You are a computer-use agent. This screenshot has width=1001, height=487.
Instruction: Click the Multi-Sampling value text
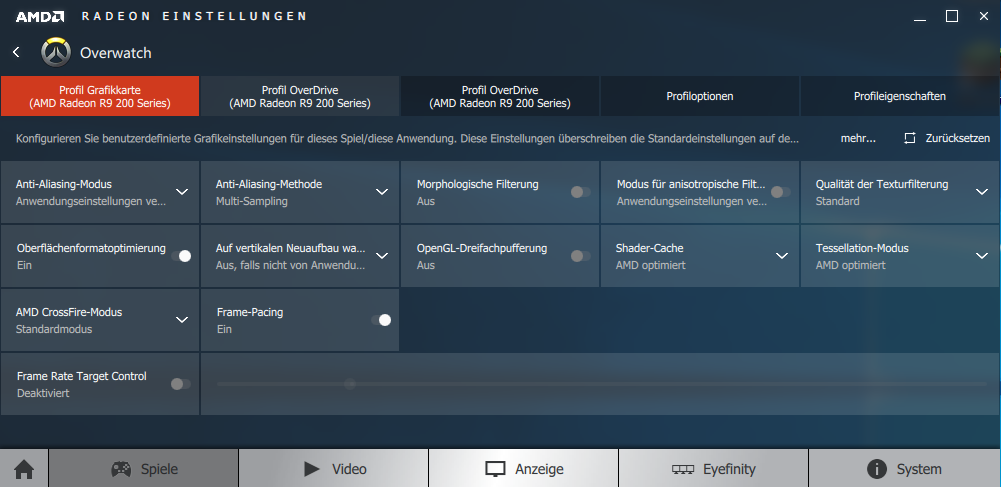[x=252, y=201]
